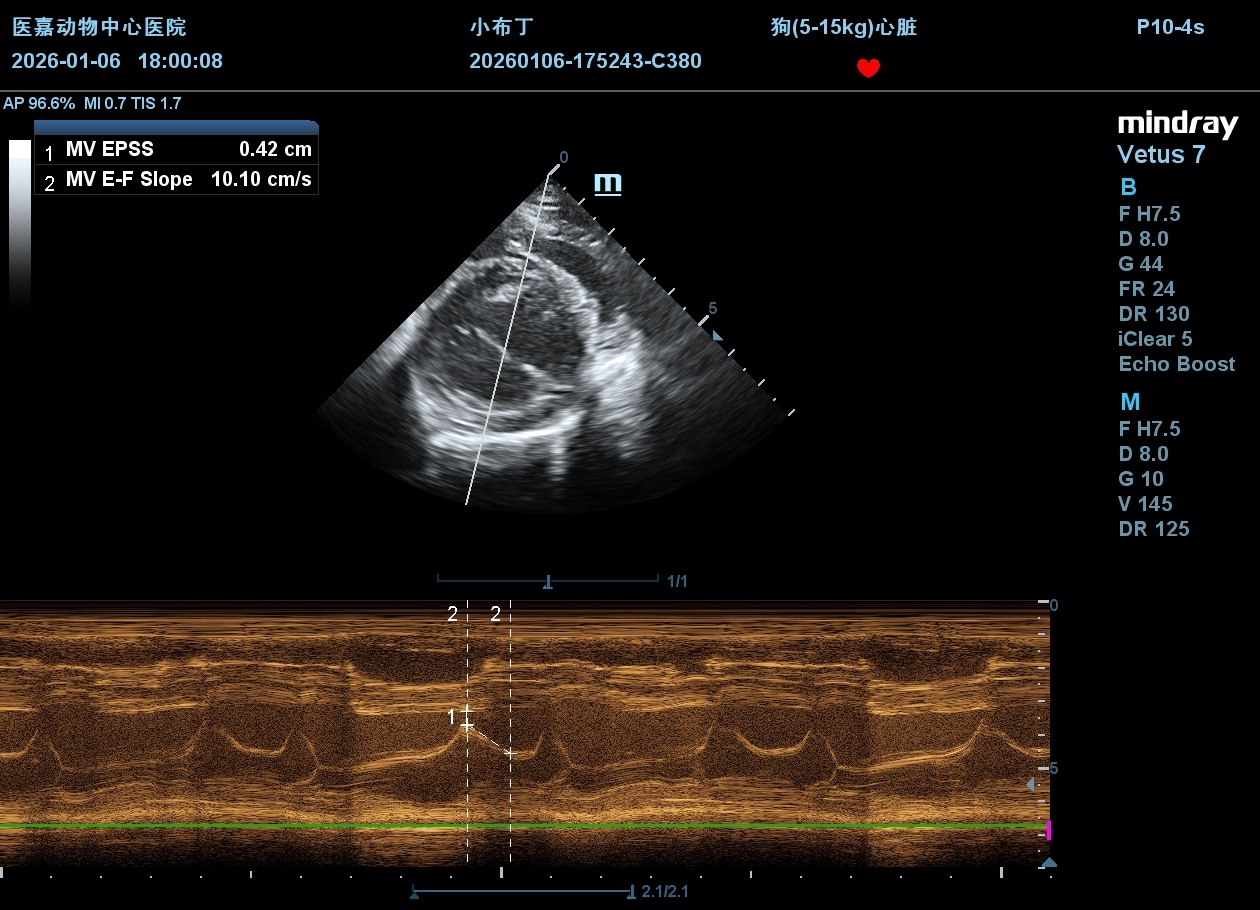
Task: Click the G 10 gain parameter
Action: (1141, 479)
